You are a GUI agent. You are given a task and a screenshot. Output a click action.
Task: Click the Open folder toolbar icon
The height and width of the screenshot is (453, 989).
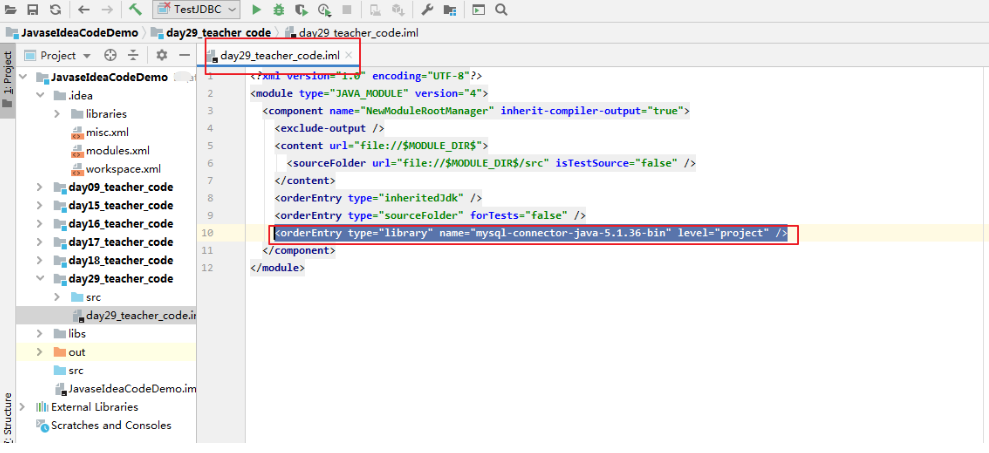coord(11,9)
